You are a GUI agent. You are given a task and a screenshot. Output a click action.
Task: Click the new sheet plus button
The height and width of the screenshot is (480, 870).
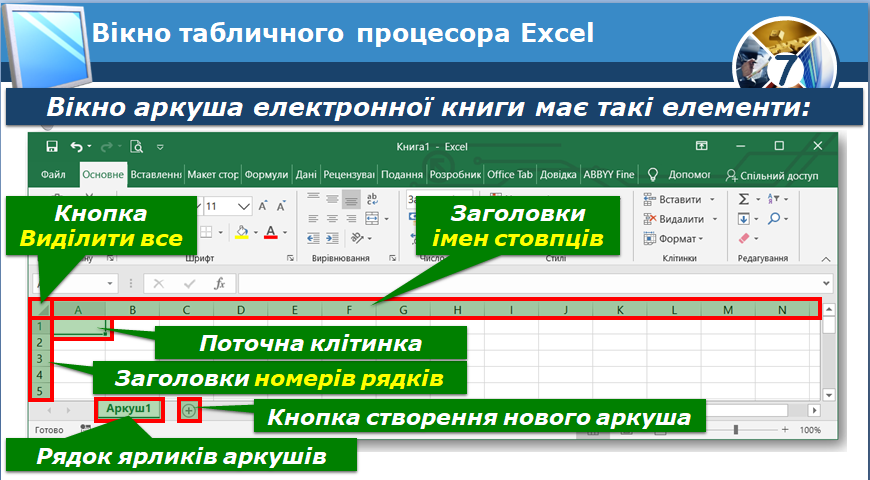(189, 411)
